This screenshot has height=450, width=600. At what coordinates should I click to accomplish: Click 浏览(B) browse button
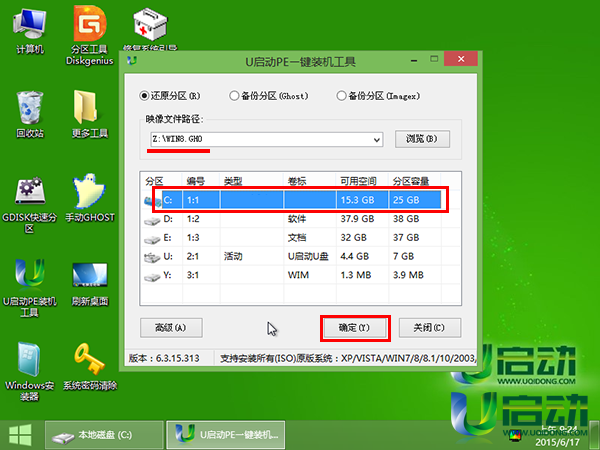click(x=422, y=139)
